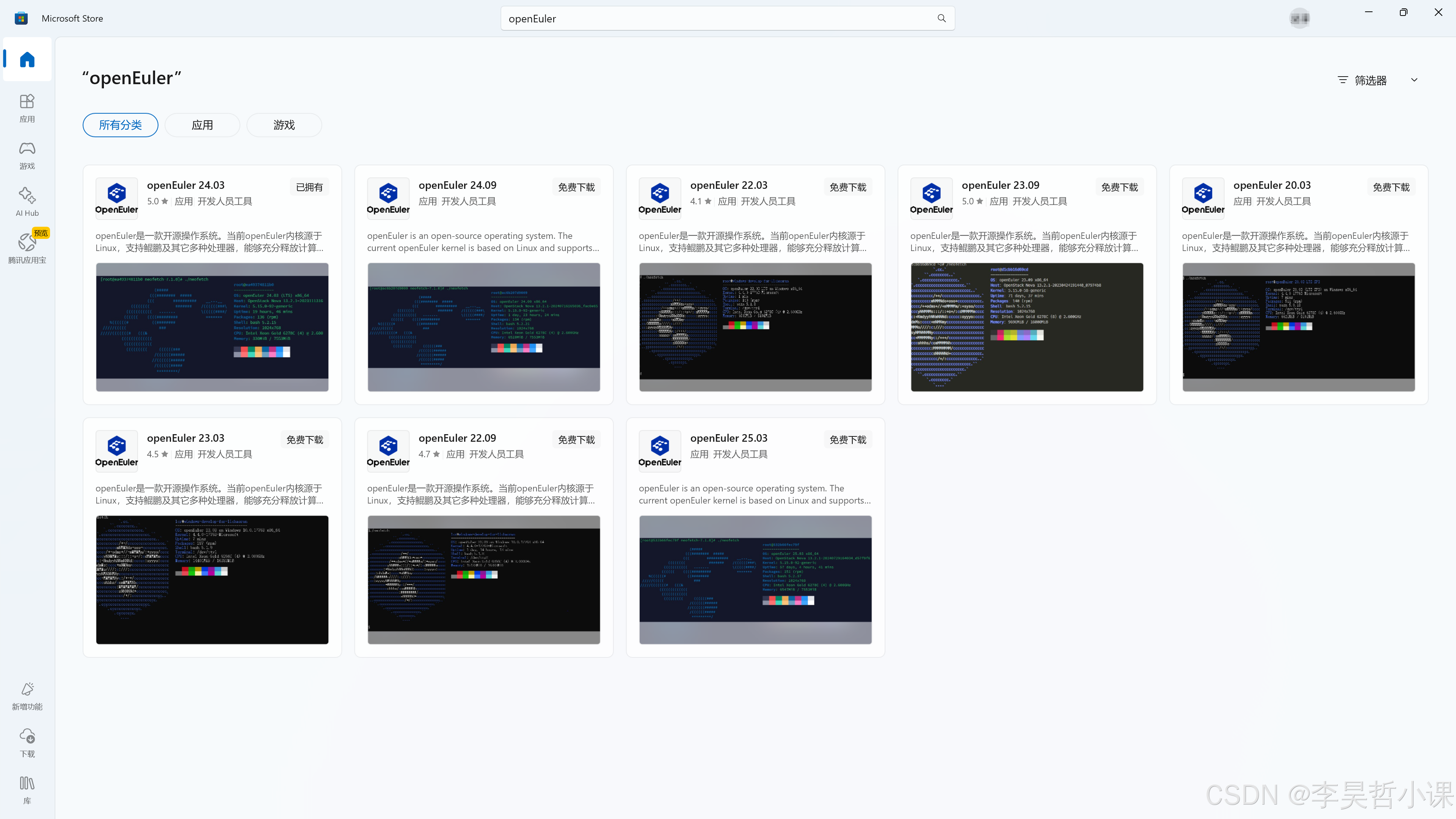1456x819 pixels.
Task: Open 腾讯应用宝 preview in the sidebar
Action: [x=27, y=248]
